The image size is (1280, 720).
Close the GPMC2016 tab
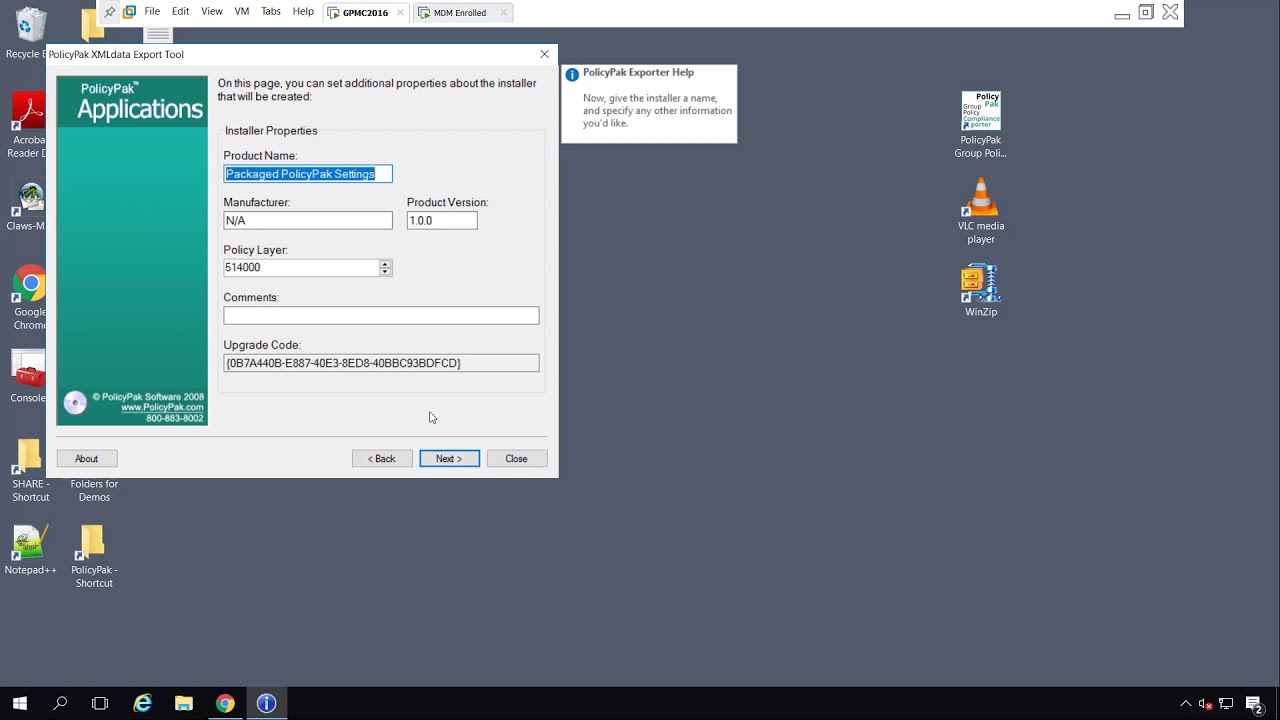[399, 13]
